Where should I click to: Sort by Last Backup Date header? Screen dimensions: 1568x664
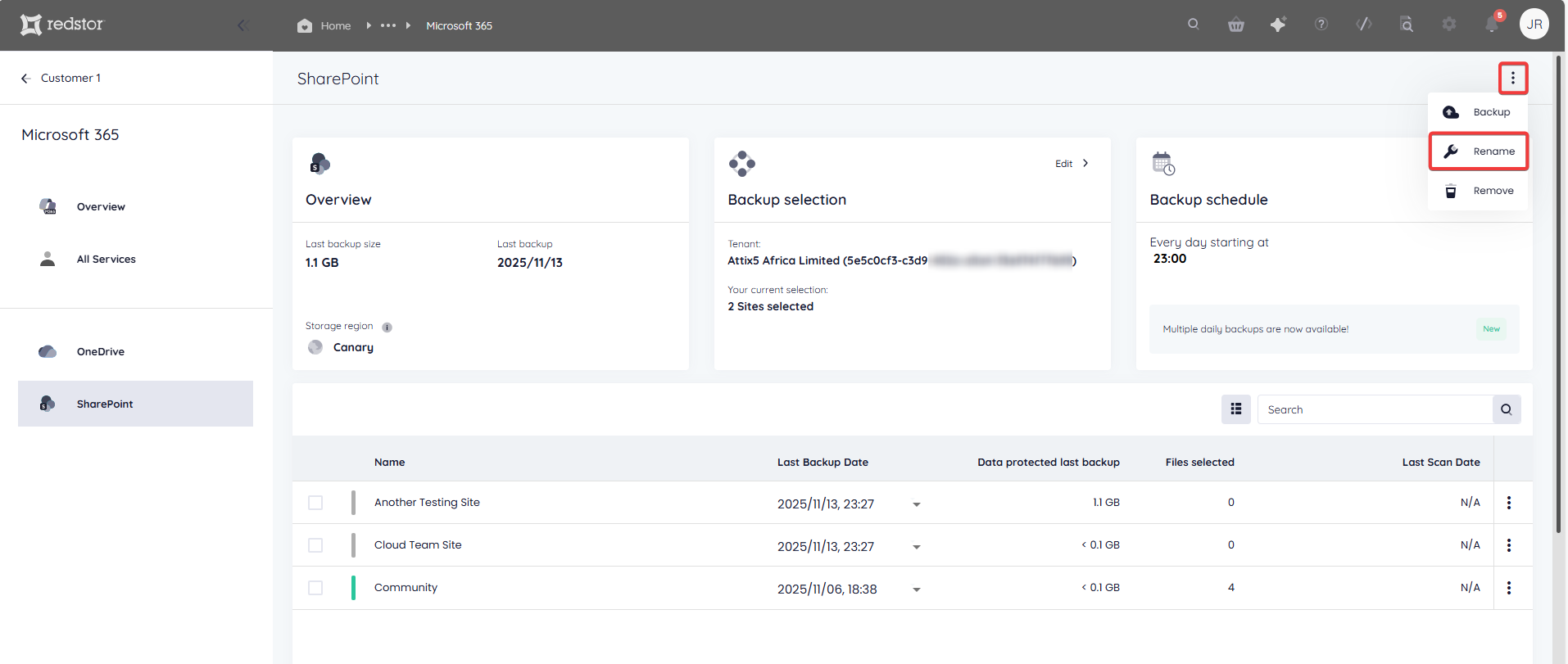click(x=823, y=463)
